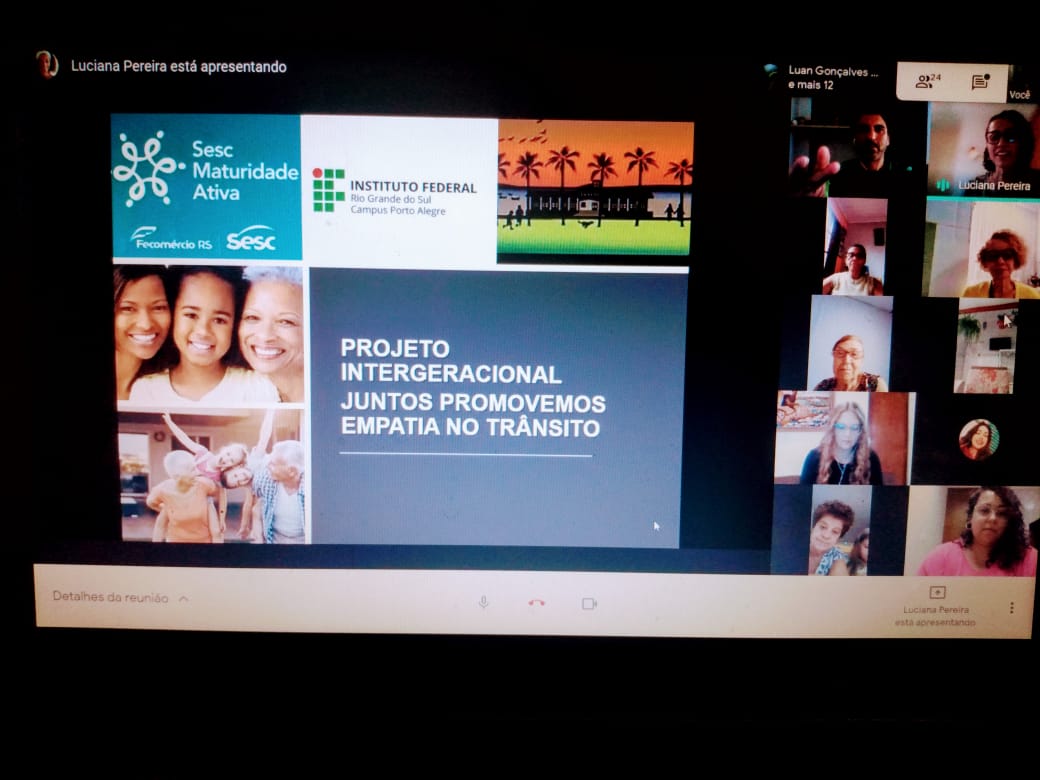
Task: Click the audio indicator on Luciana Pereira's tile
Action: pos(942,185)
